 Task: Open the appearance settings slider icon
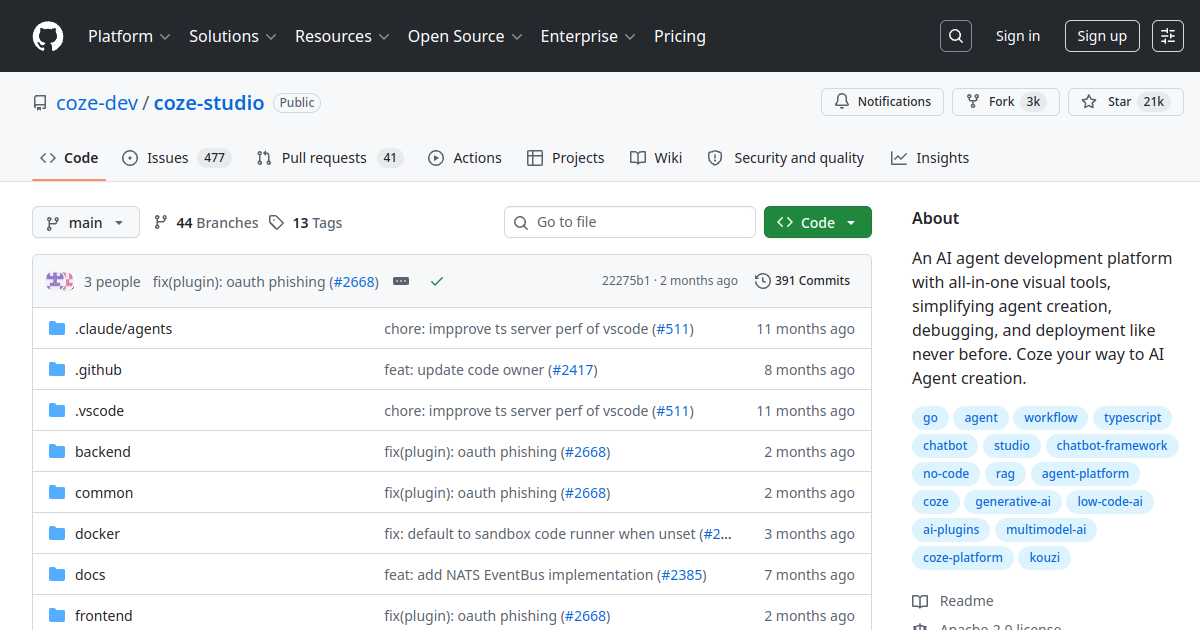point(1168,36)
